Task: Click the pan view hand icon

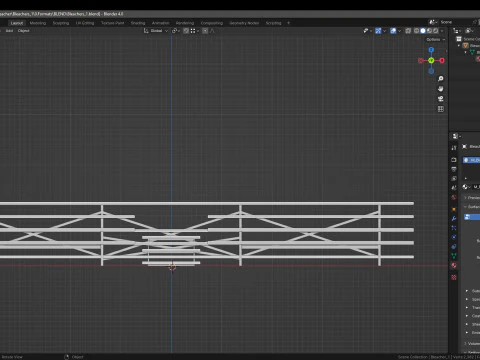Action: (441, 89)
